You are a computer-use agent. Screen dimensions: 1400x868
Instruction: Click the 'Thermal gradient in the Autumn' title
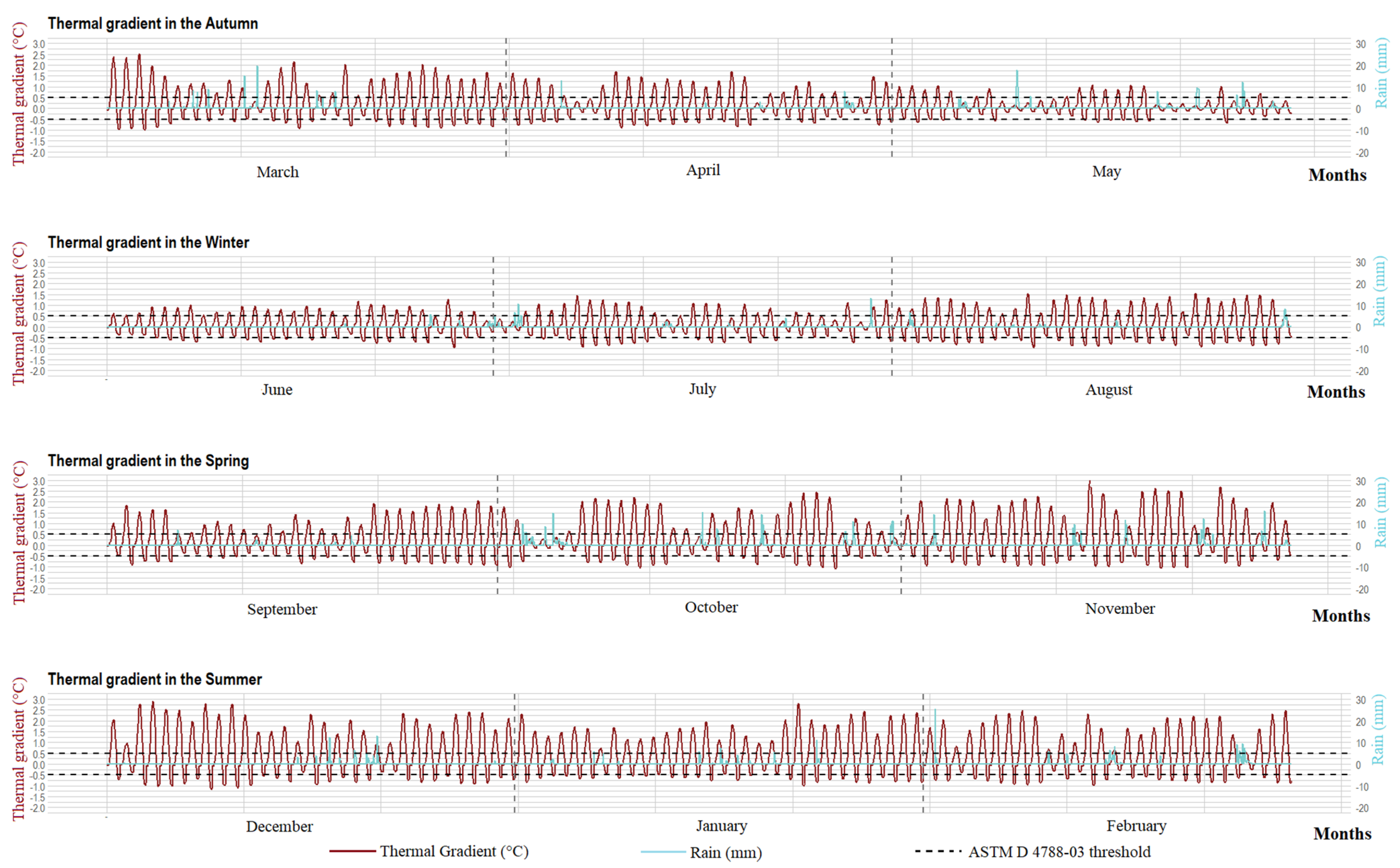tap(153, 23)
